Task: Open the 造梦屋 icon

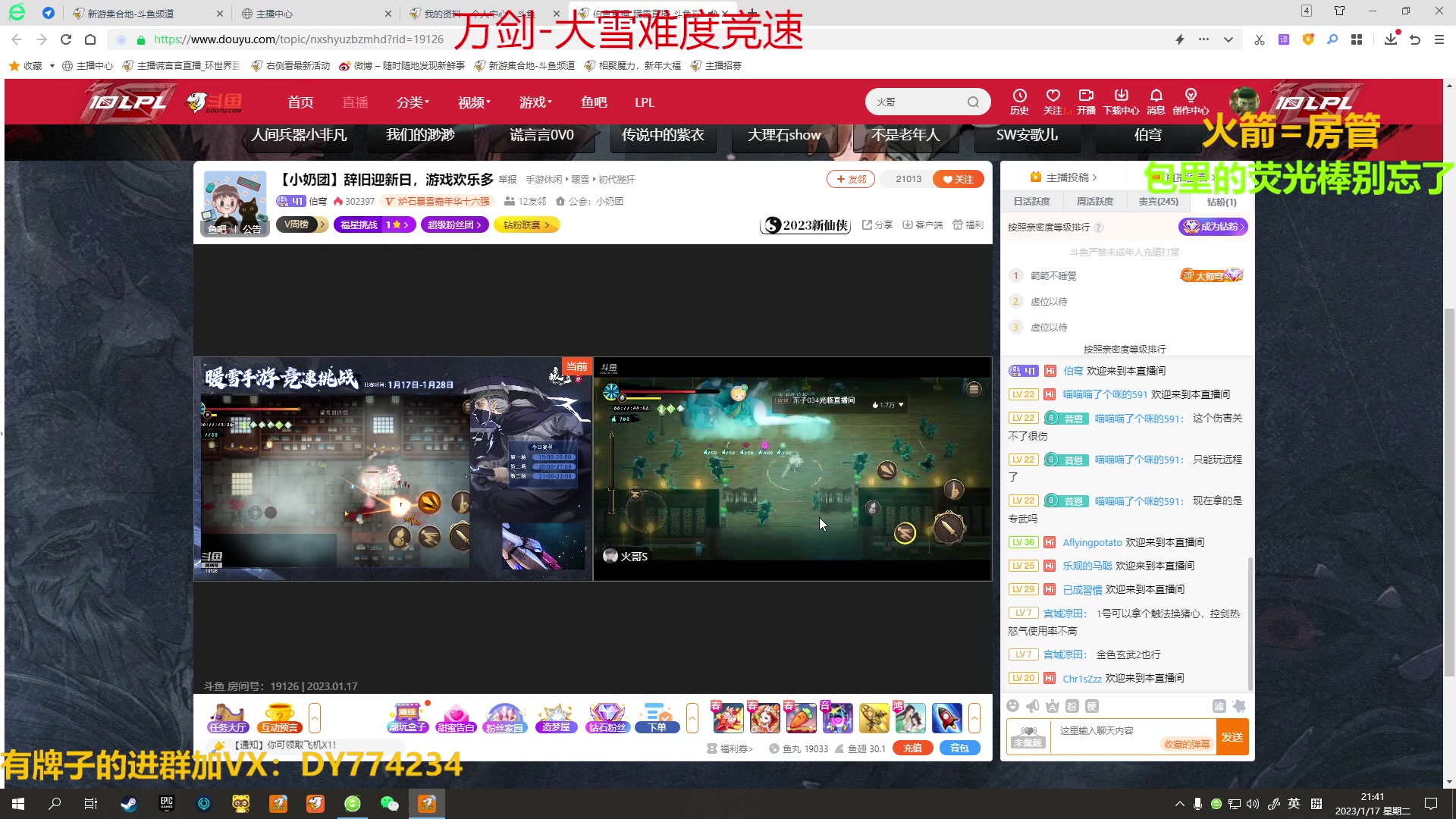Action: pyautogui.click(x=556, y=717)
